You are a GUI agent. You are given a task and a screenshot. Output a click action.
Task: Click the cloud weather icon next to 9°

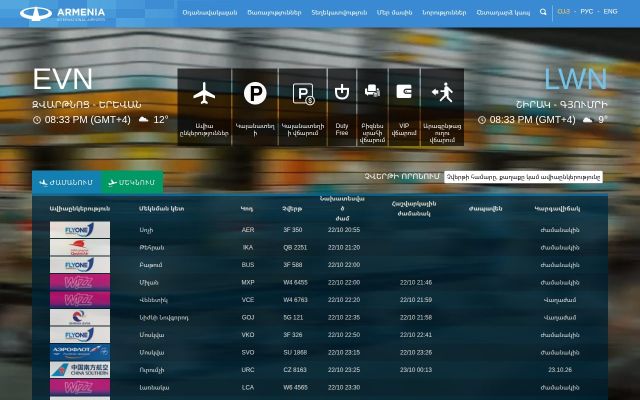point(587,120)
